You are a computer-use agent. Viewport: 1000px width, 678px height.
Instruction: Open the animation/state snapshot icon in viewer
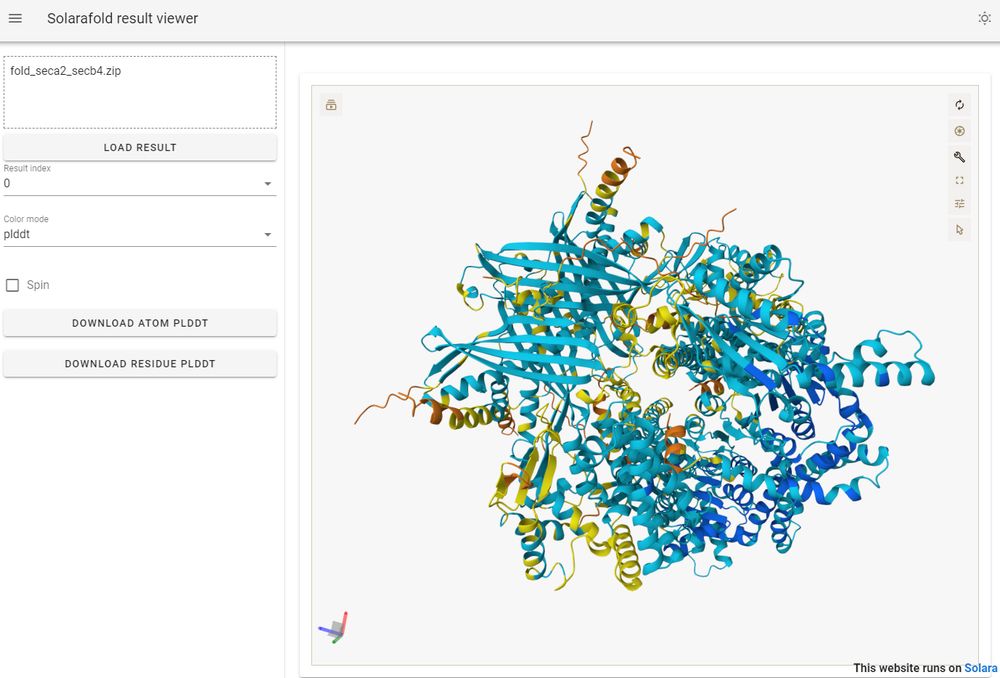pos(331,105)
